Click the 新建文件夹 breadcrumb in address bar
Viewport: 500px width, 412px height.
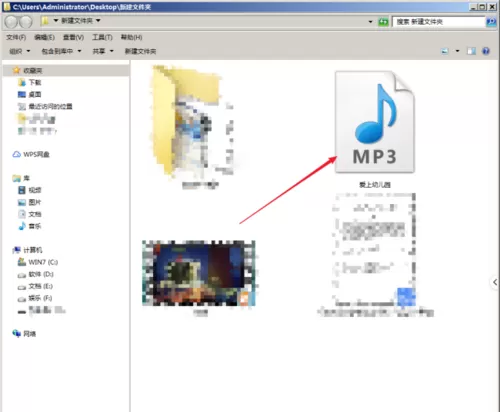pyautogui.click(x=77, y=21)
